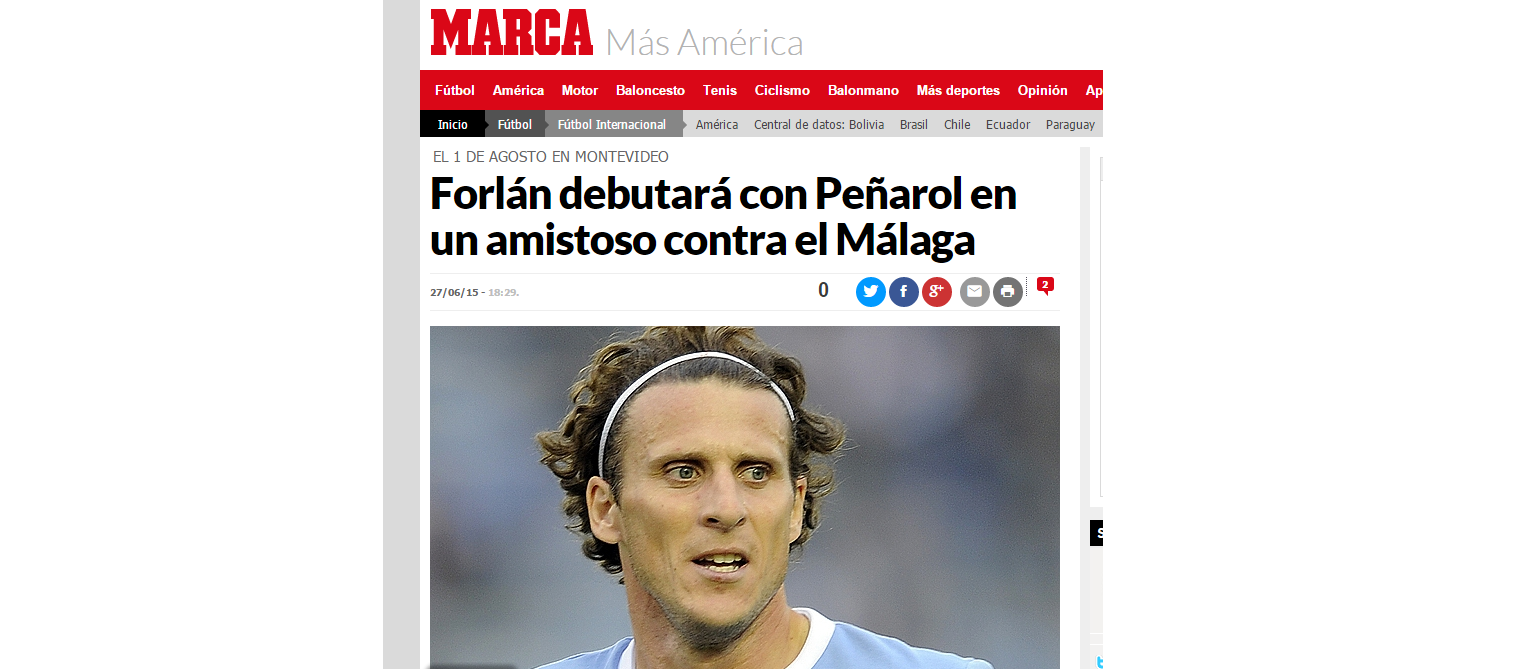The height and width of the screenshot is (669, 1519).
Task: Open the Chile subsection link
Action: click(x=957, y=125)
